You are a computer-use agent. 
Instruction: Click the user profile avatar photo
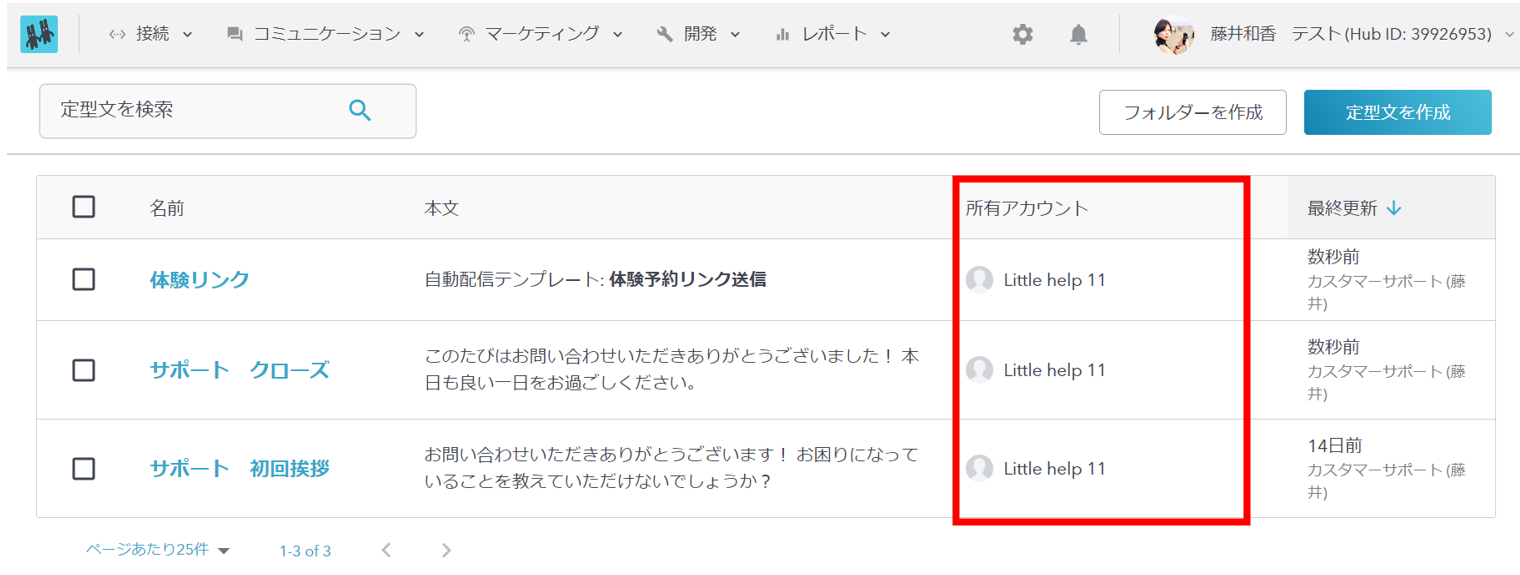pyautogui.click(x=1173, y=35)
